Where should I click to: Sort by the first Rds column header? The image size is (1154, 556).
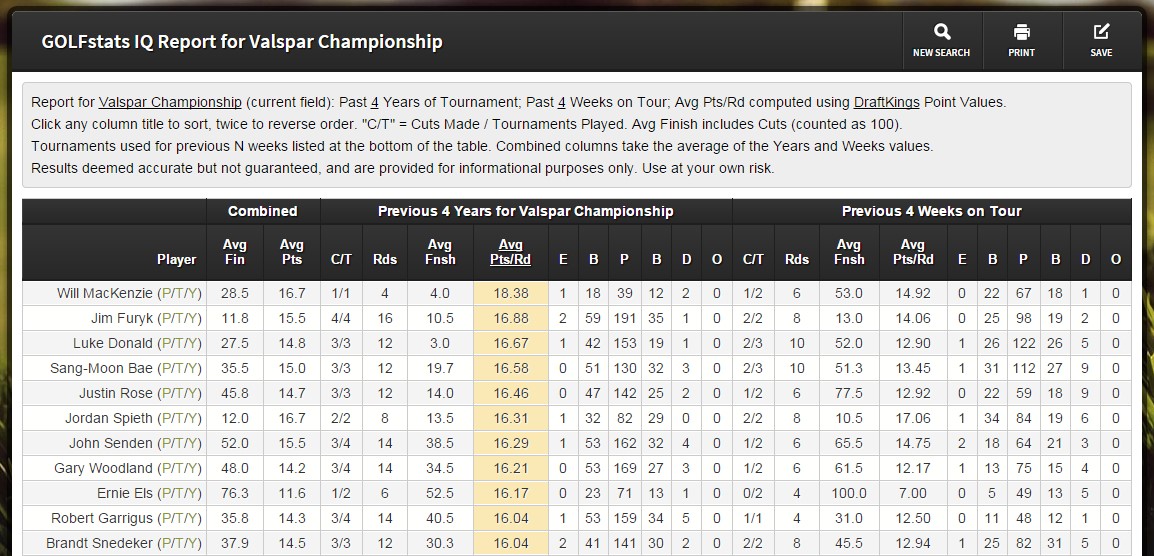(x=385, y=259)
